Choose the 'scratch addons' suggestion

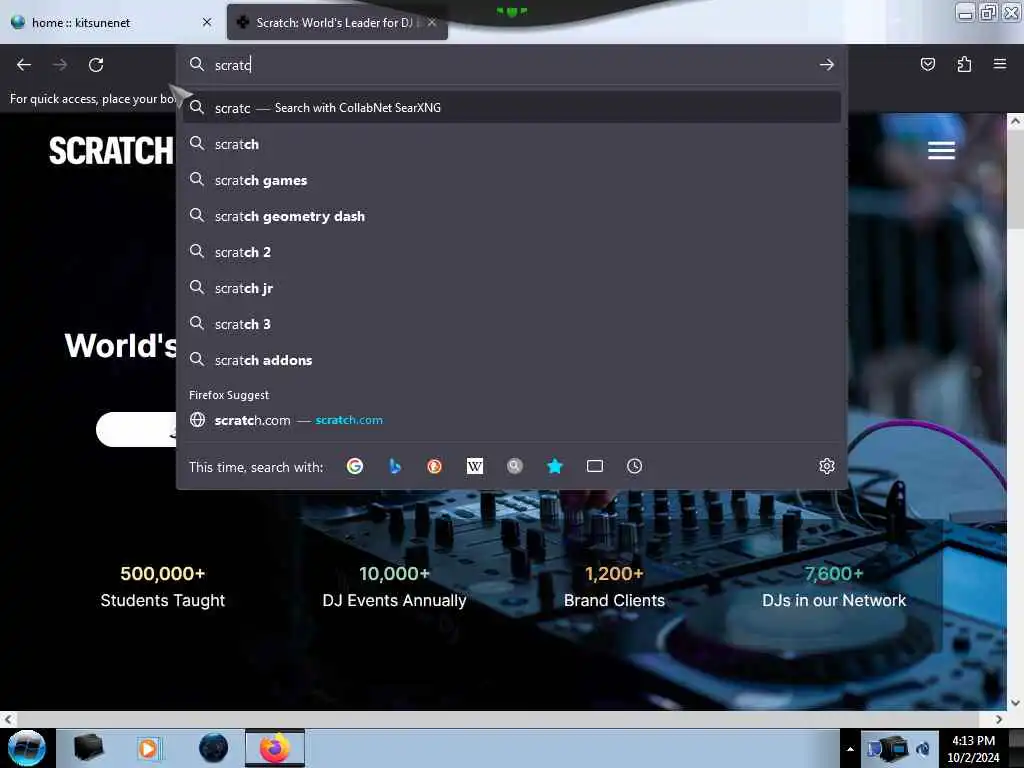tap(512, 360)
